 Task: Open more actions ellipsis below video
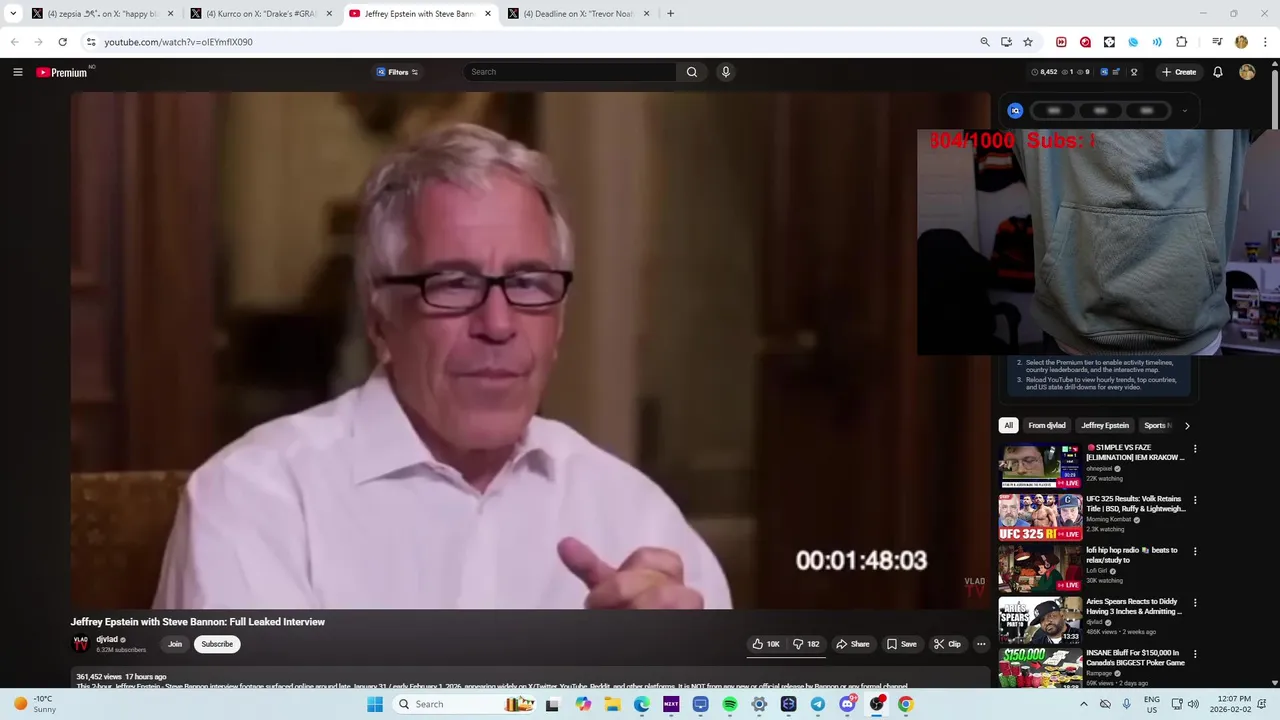pos(981,644)
